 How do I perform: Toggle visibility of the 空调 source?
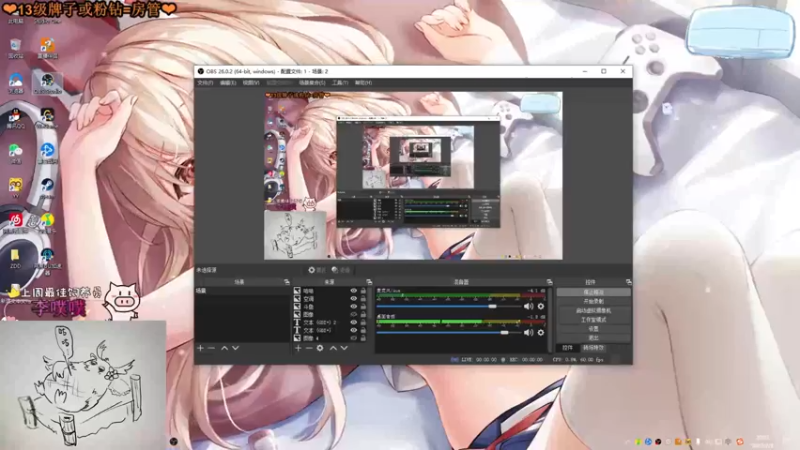click(x=354, y=298)
